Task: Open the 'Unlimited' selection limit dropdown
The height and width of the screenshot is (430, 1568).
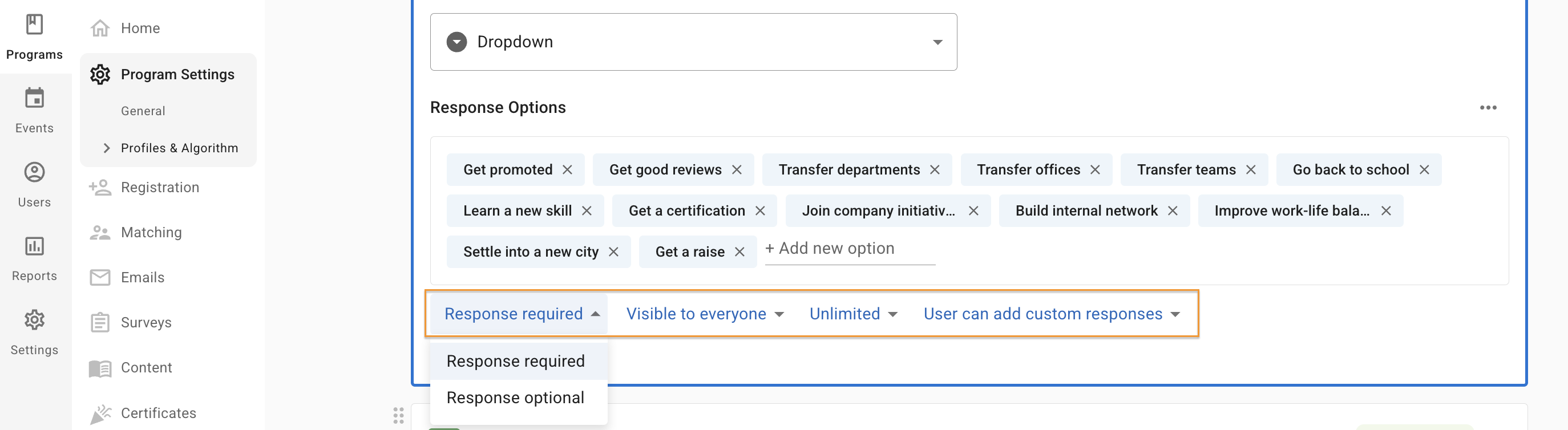Action: coord(853,314)
